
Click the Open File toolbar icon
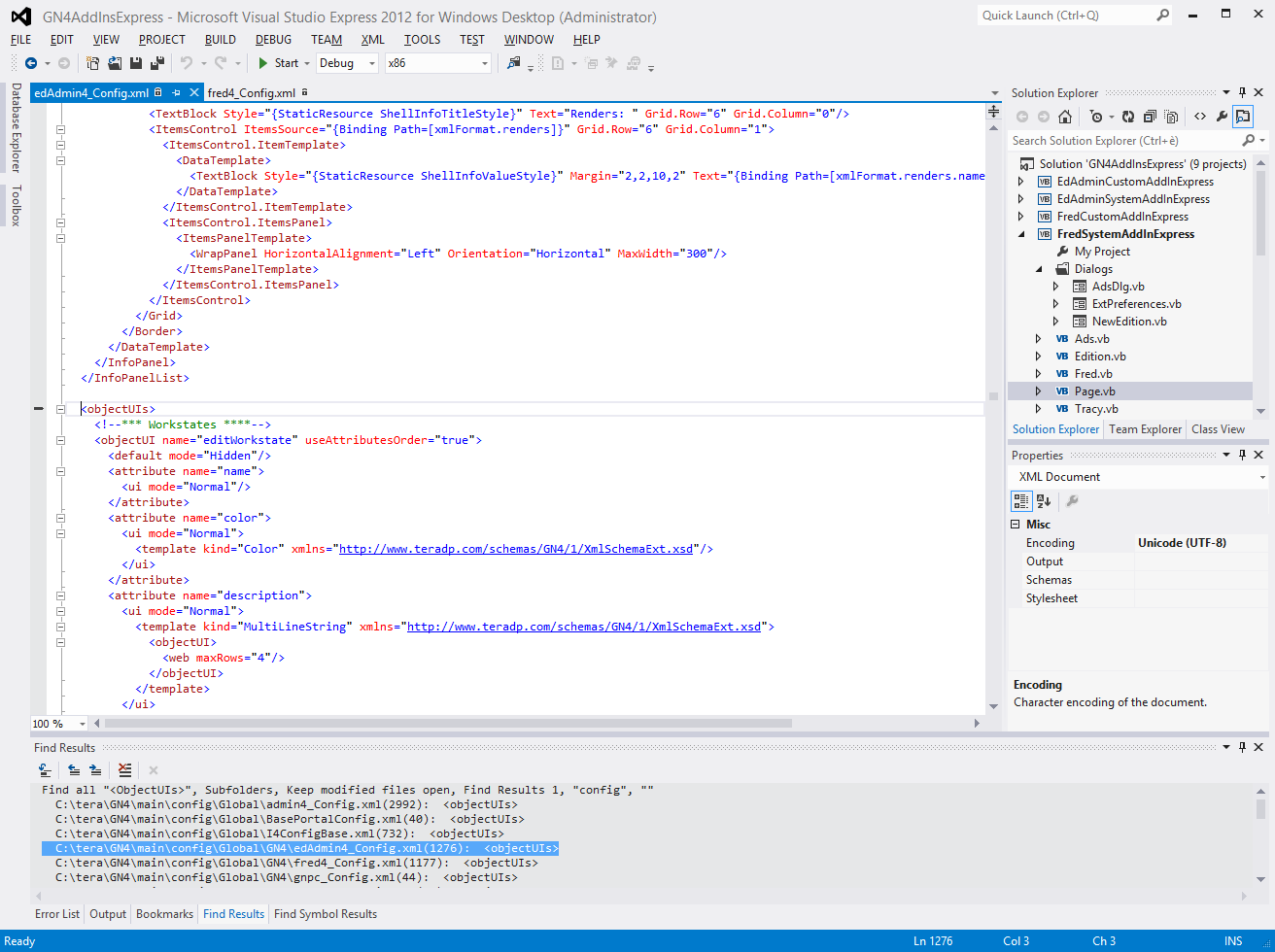click(x=115, y=63)
